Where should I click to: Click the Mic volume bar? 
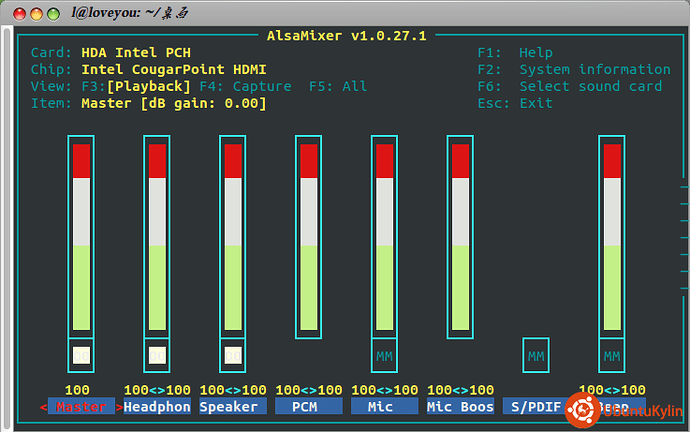point(384,237)
